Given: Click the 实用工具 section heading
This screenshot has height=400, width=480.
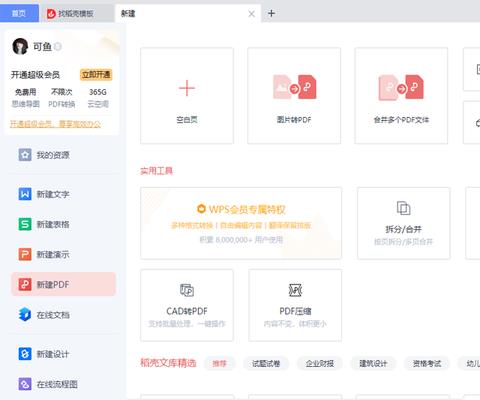Looking at the screenshot, I should (156, 171).
